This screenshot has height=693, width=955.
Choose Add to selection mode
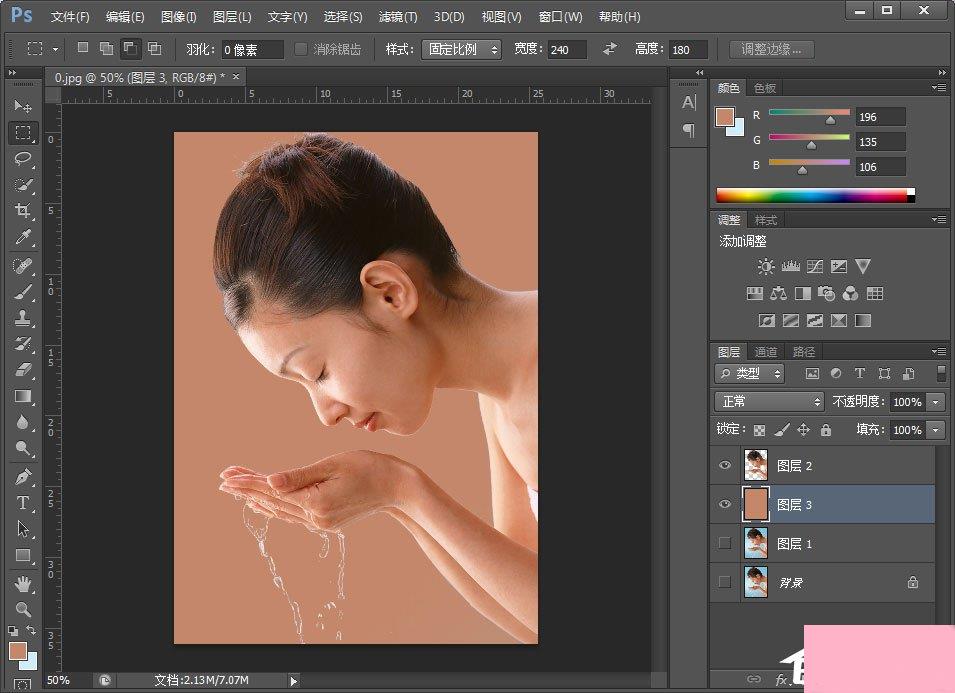(107, 49)
